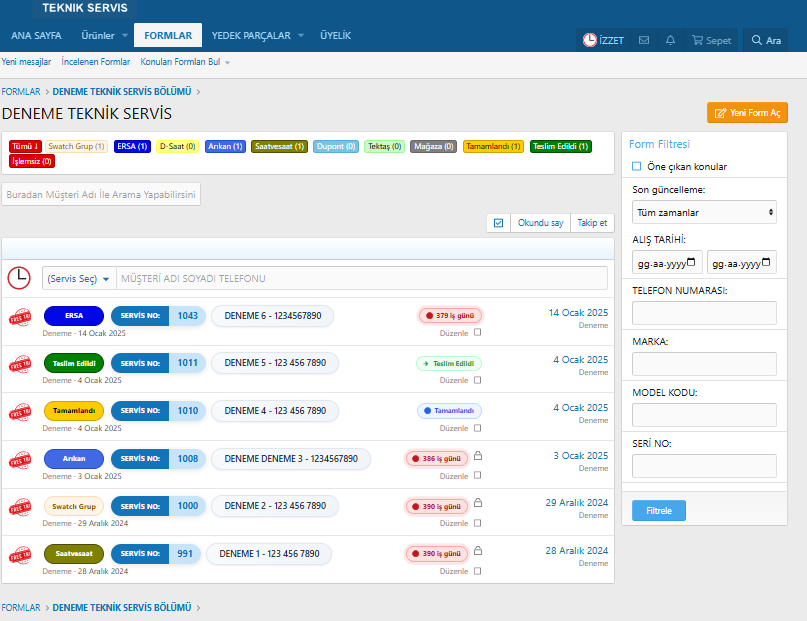This screenshot has width=807, height=621.
Task: Tick the Düzenle checkbox on the DENEME 1 row
Action: pos(478,571)
